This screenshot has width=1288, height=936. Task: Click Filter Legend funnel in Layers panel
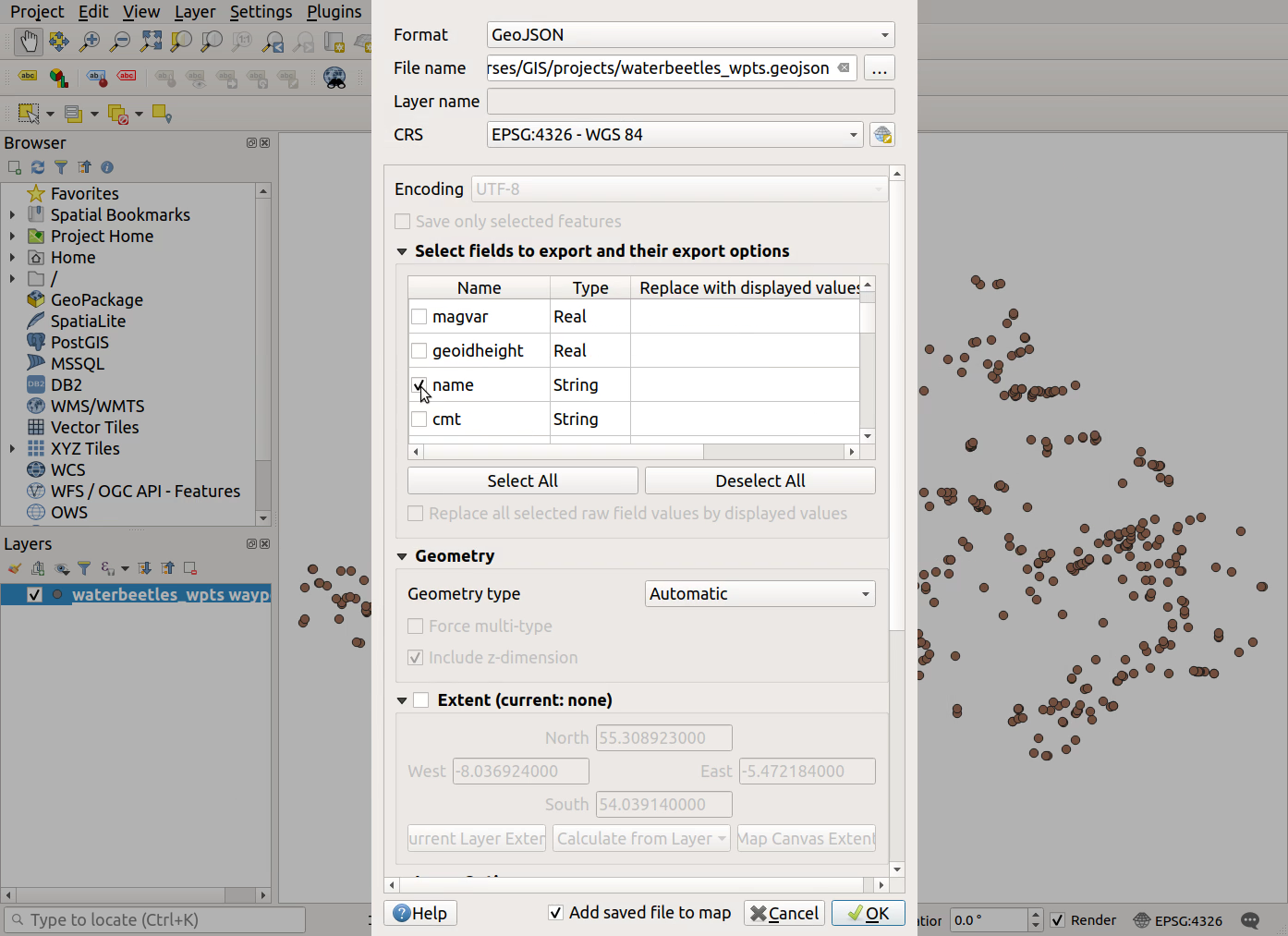point(84,568)
